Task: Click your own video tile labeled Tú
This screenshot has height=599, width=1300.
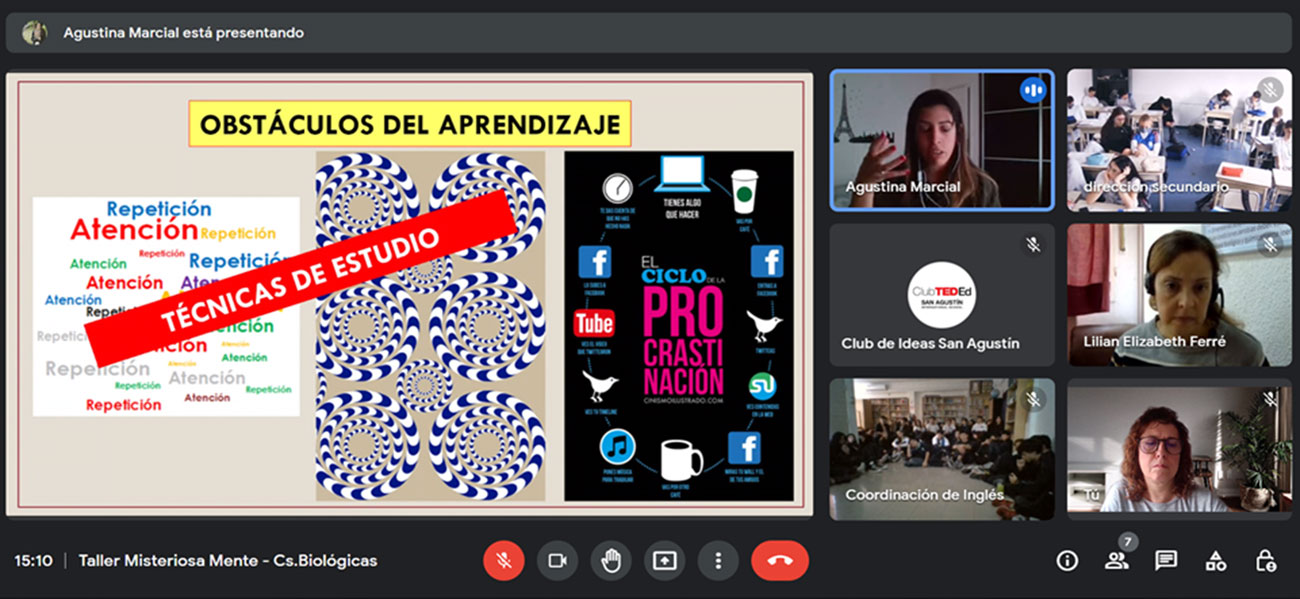Action: tap(1179, 449)
